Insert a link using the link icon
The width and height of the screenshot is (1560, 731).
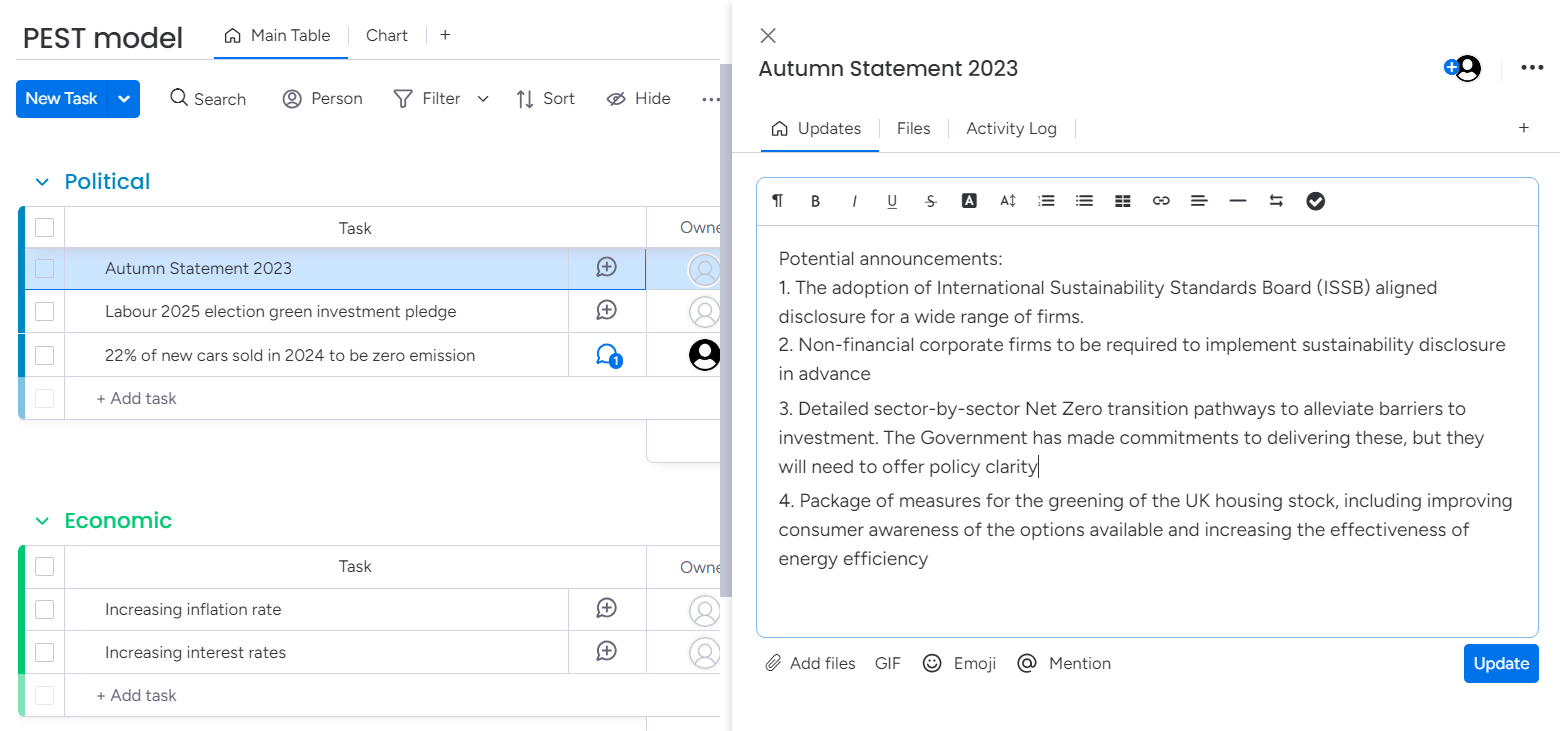tap(1161, 201)
